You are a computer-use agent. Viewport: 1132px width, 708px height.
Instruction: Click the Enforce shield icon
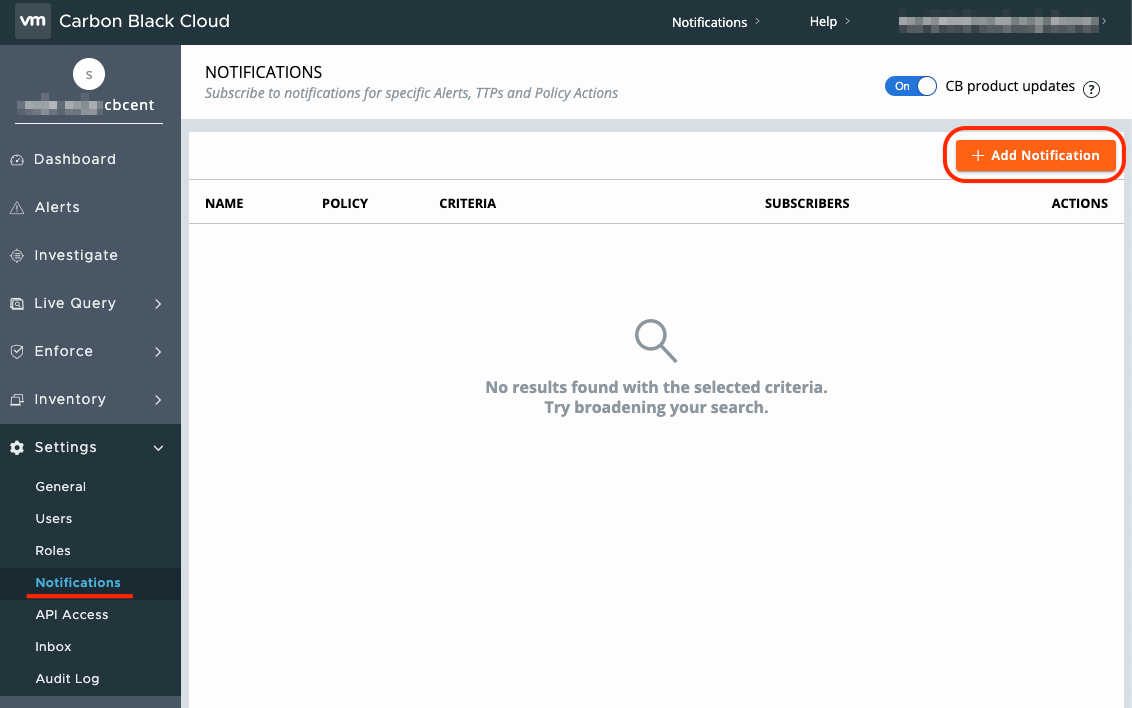coord(17,351)
